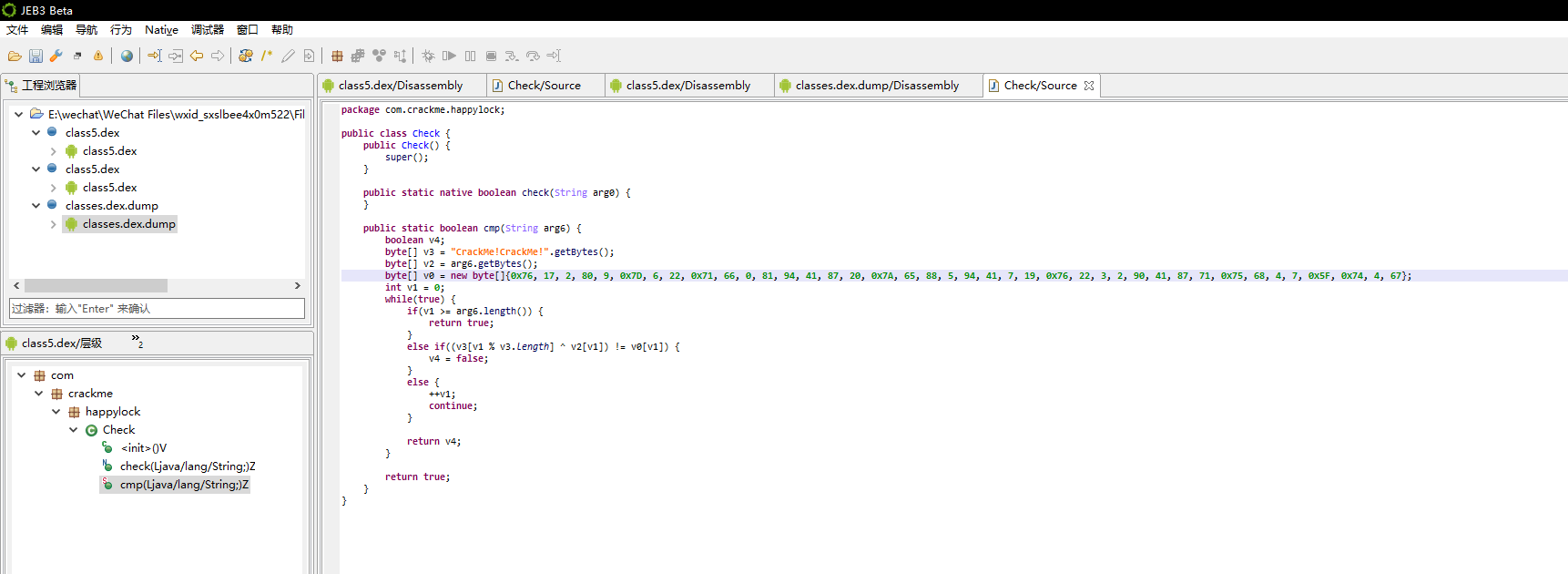Click the yellow warning notifications icon
Viewport: 1568px width, 574px height.
tap(98, 56)
